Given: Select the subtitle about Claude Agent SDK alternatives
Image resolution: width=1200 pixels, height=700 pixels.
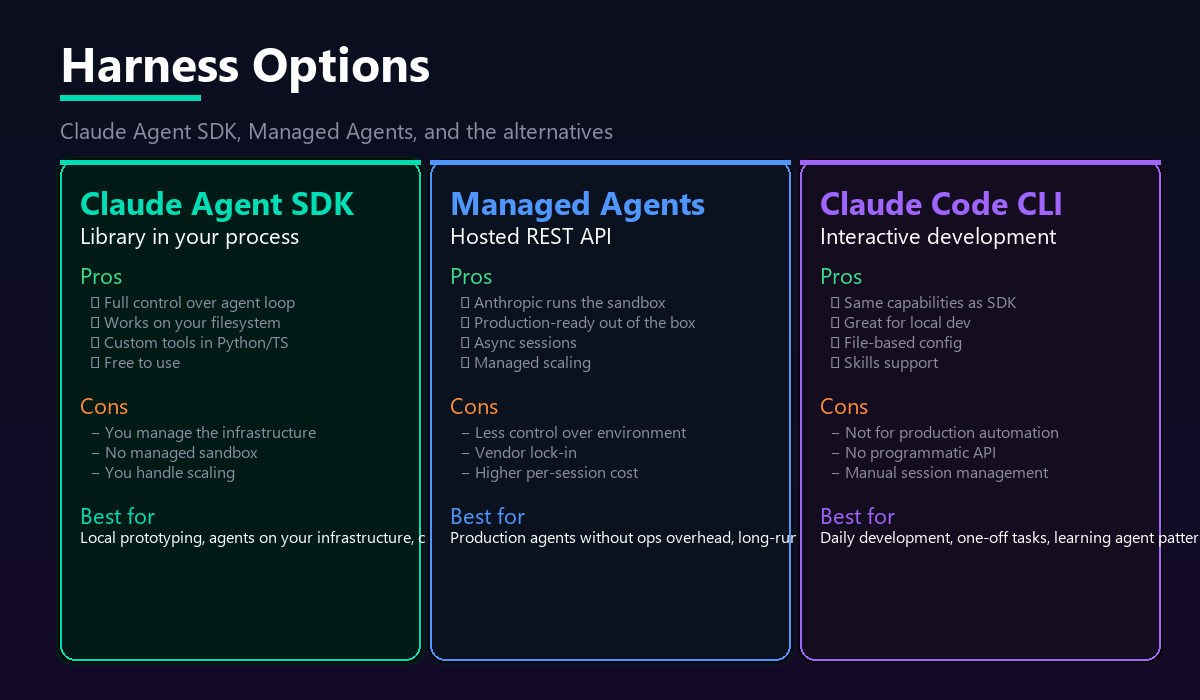Looking at the screenshot, I should [336, 132].
